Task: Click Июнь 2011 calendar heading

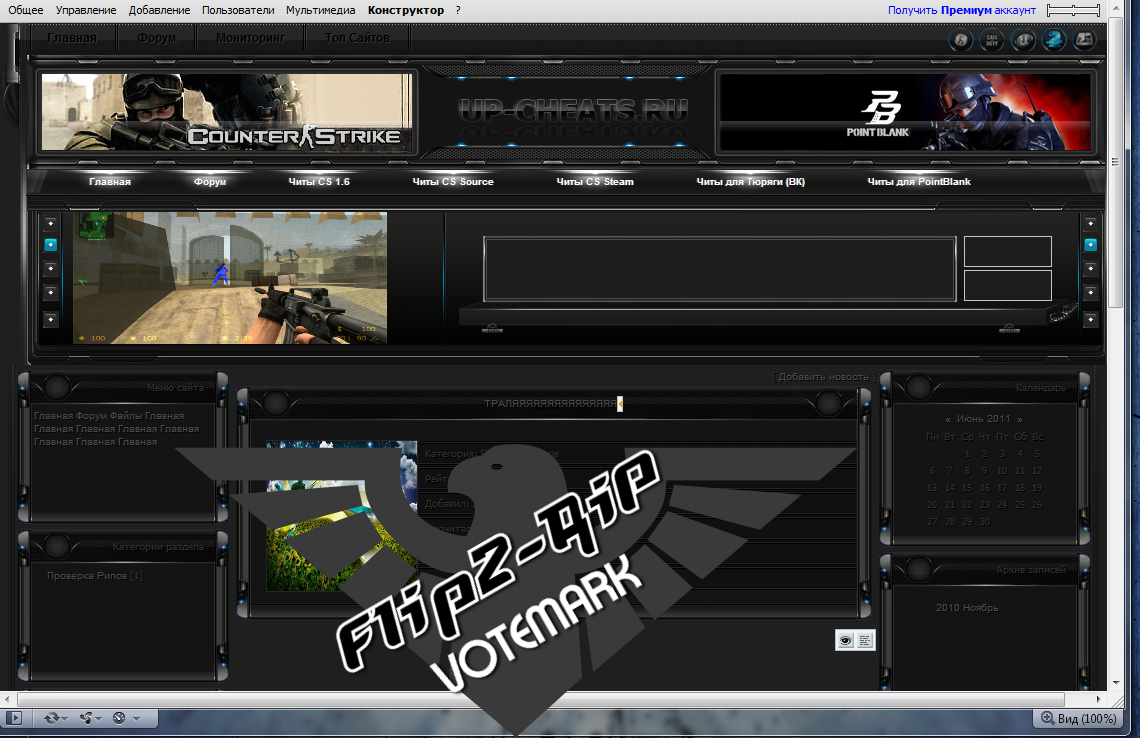Action: coord(984,419)
